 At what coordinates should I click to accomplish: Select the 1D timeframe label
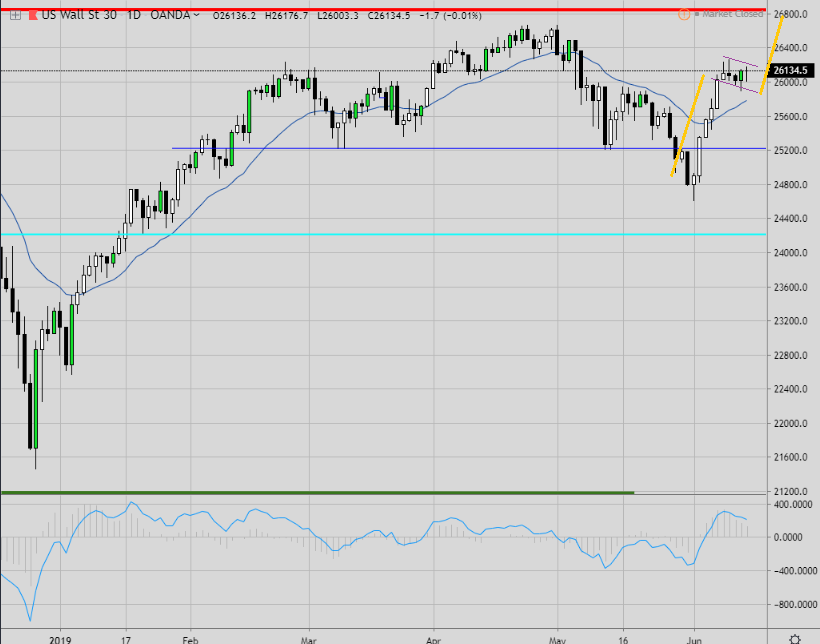pos(134,15)
